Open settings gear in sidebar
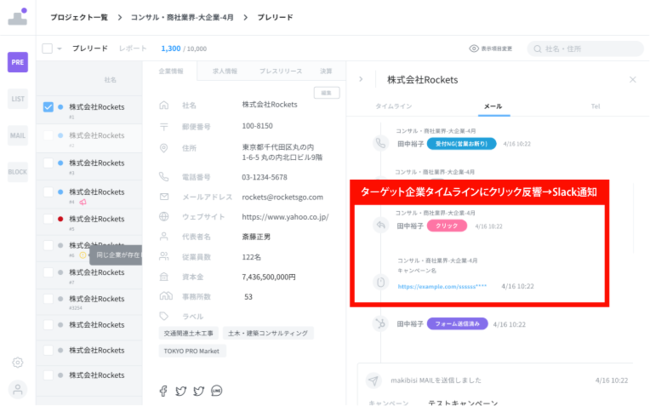 17,362
